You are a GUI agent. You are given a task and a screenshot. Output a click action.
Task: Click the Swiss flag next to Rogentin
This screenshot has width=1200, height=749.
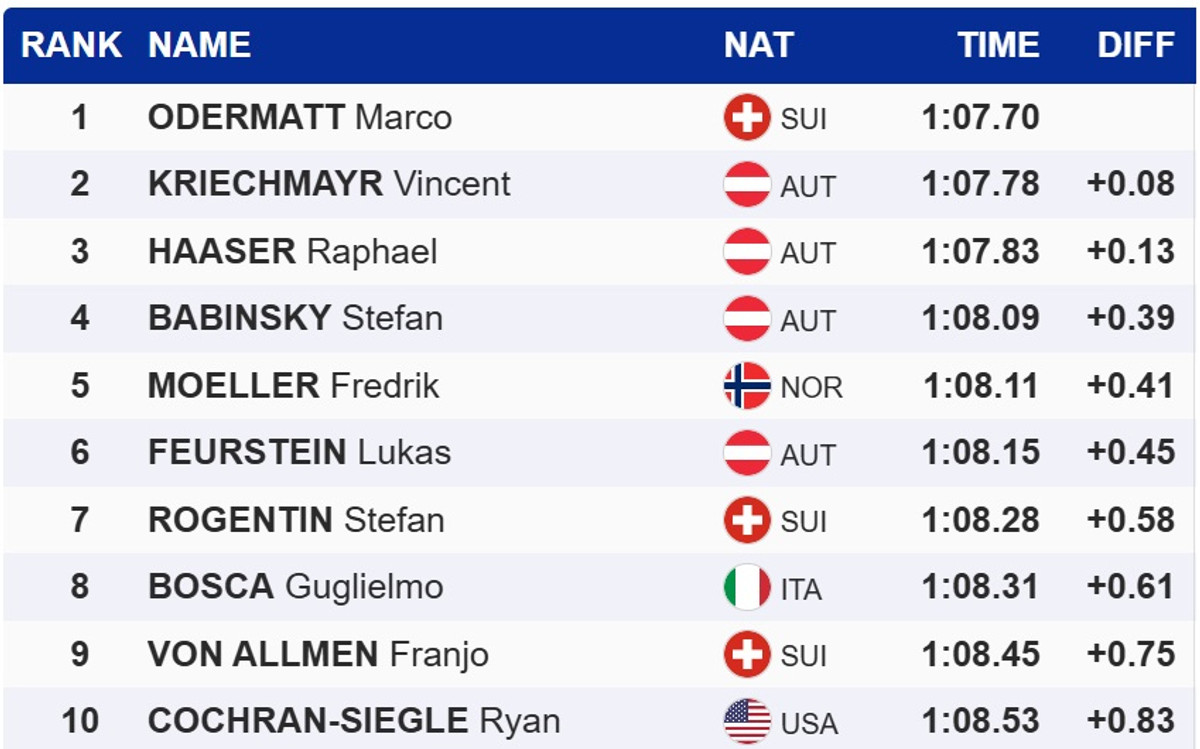point(747,520)
